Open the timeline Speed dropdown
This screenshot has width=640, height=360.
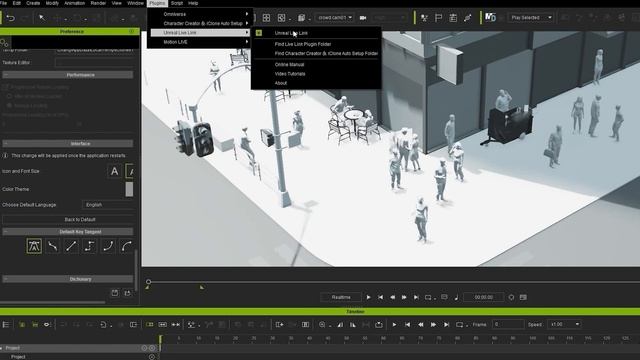click(564, 324)
